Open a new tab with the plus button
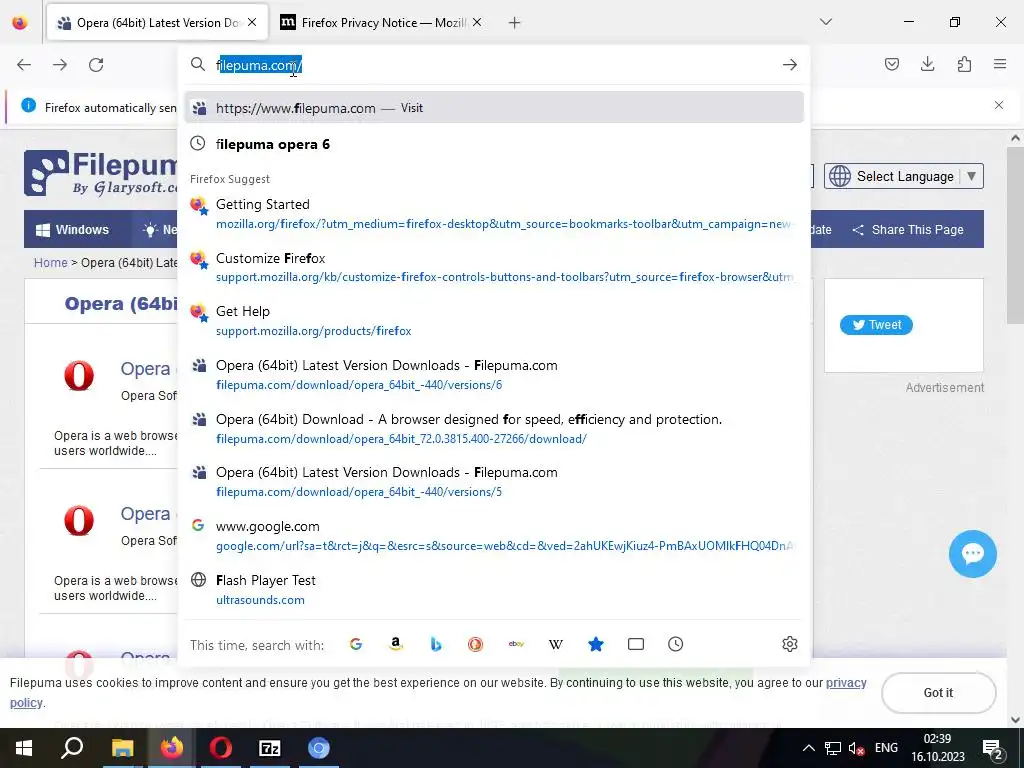Screen dimensions: 1024x768 [515, 23]
